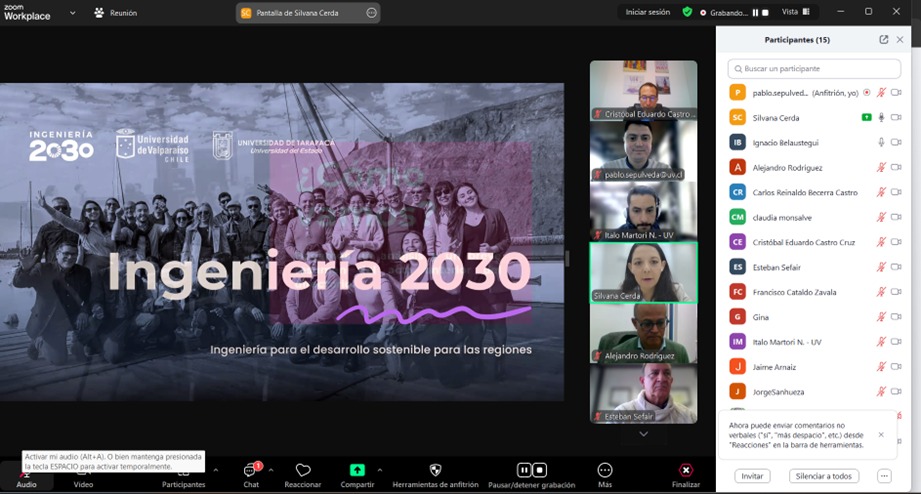Viewport: 921px width, 494px height.
Task: Click pablo.sepulved host camera icon
Action: click(x=896, y=93)
